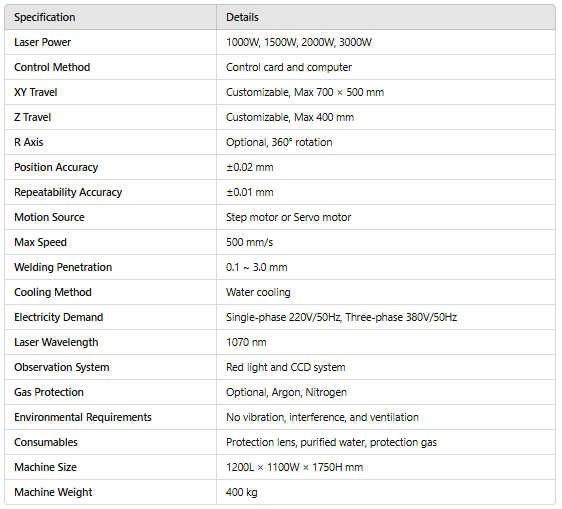Select the Position Accuracy label

pyautogui.click(x=56, y=167)
